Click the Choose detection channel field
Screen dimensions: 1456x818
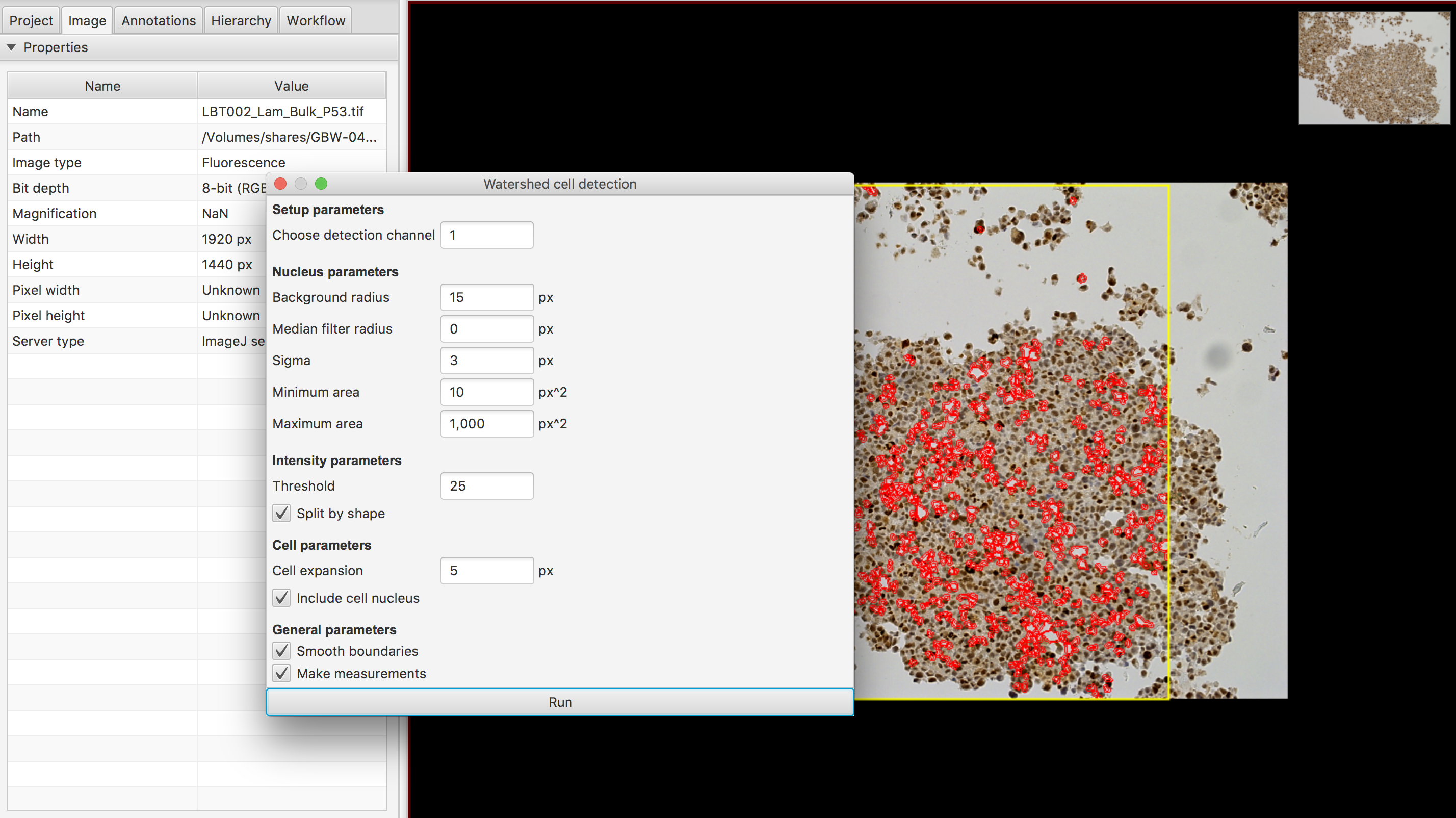487,235
